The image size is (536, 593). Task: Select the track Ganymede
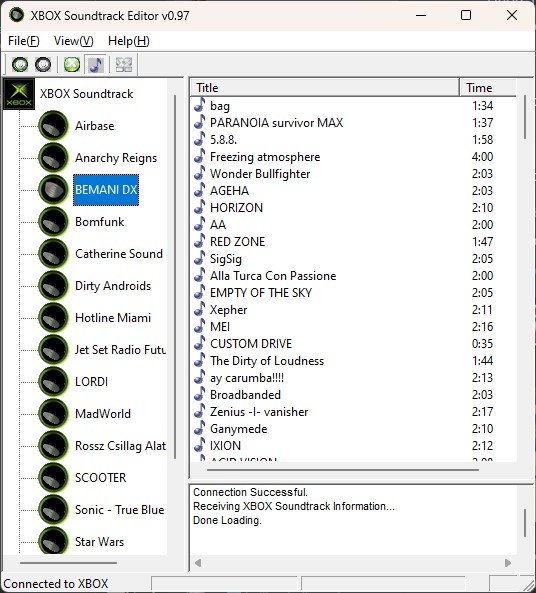(239, 429)
